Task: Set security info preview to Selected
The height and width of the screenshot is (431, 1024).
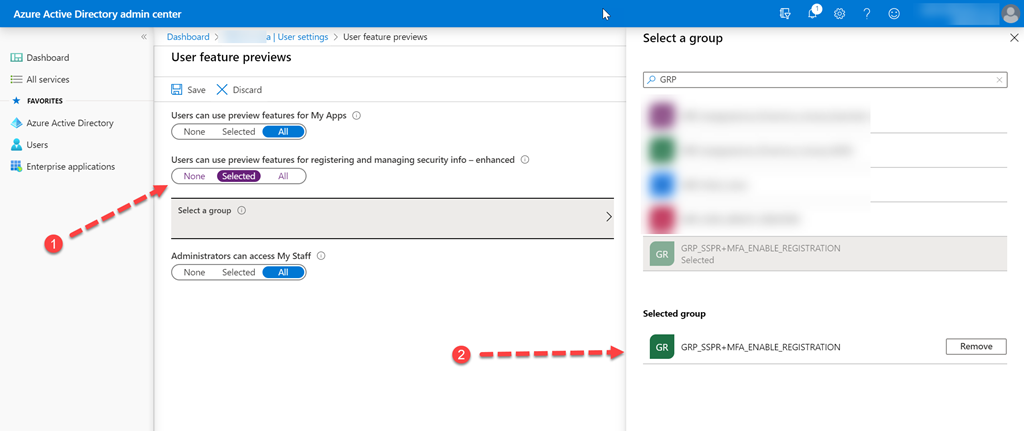Action: click(238, 176)
